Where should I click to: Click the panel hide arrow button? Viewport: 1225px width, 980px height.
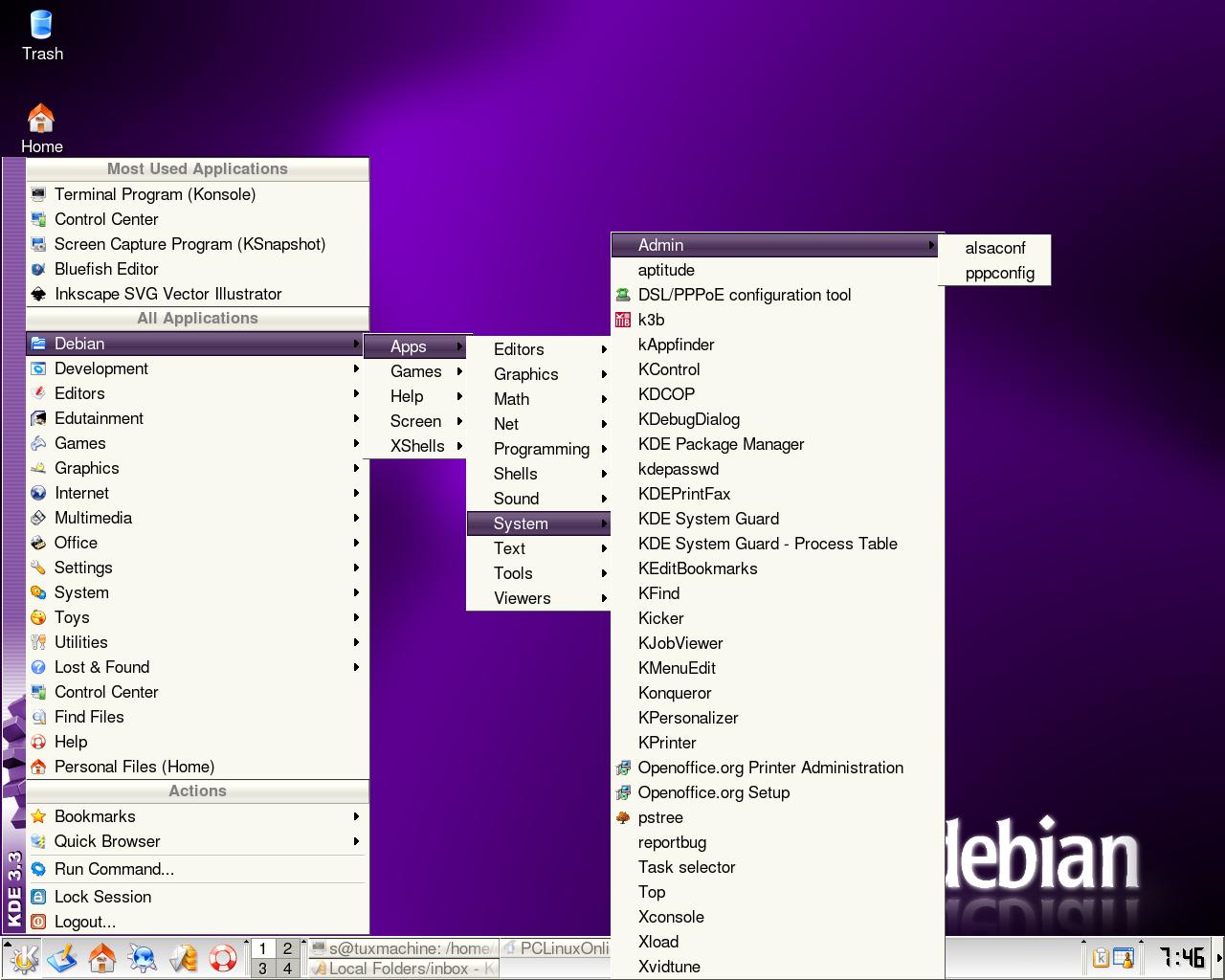pyautogui.click(x=1218, y=958)
